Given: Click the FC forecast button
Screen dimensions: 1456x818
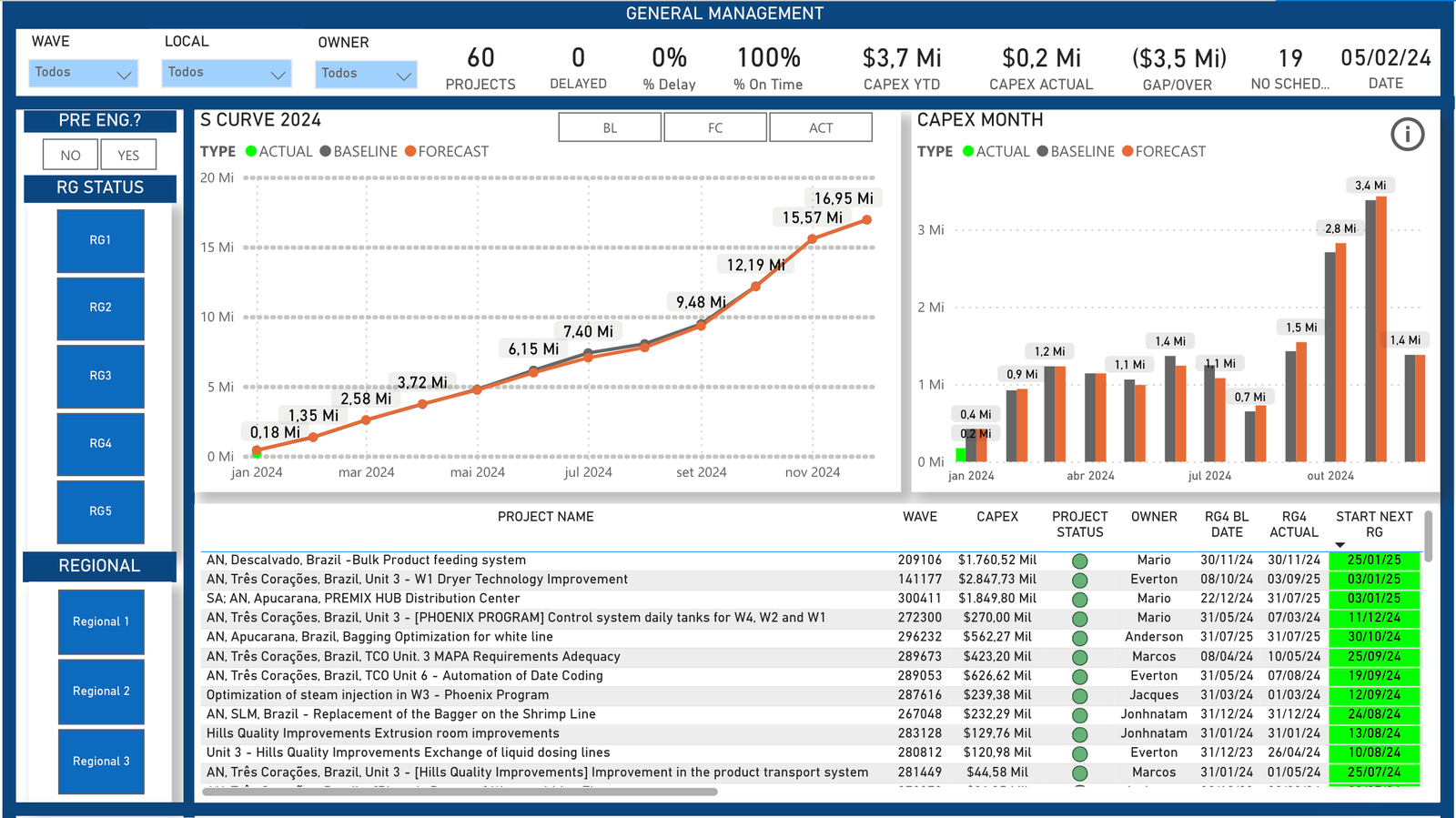Looking at the screenshot, I should (x=715, y=127).
